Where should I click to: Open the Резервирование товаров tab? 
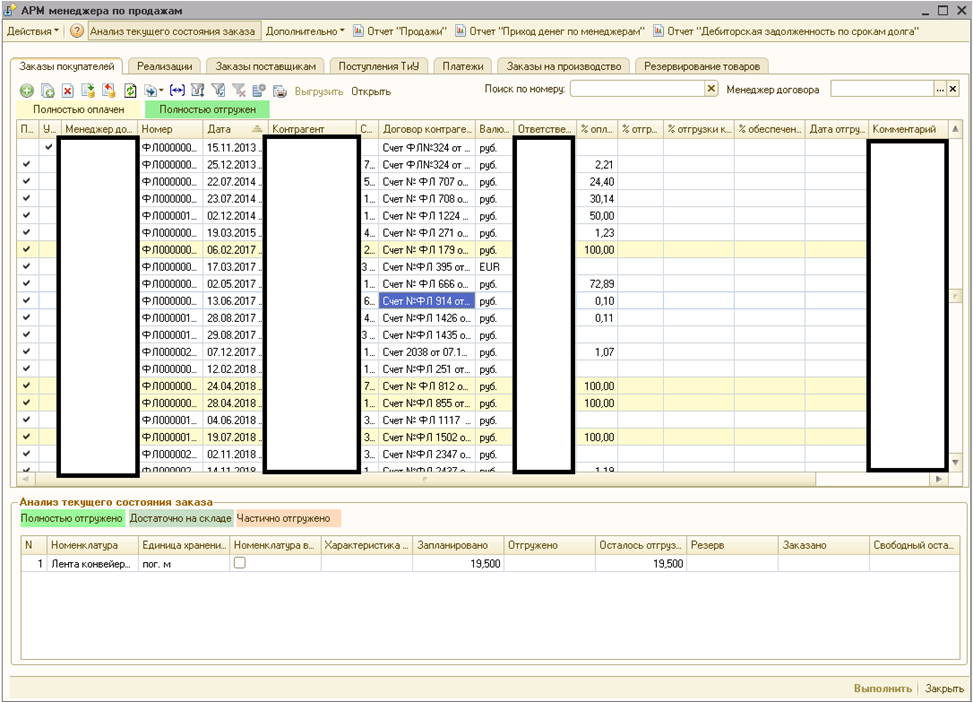[x=700, y=66]
